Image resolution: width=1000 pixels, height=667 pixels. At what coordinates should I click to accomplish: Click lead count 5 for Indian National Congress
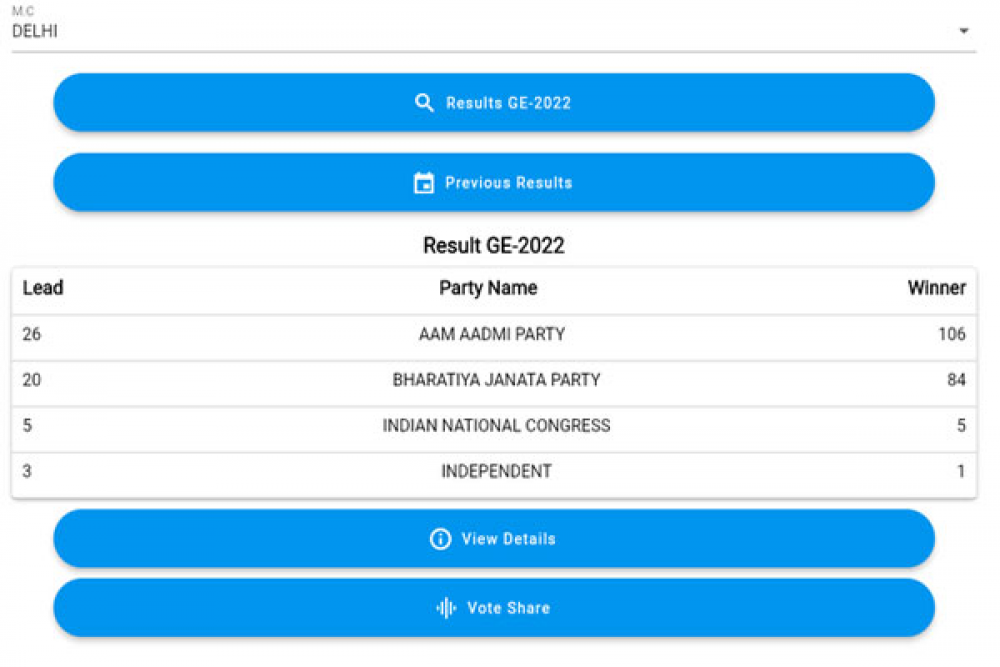click(x=27, y=425)
